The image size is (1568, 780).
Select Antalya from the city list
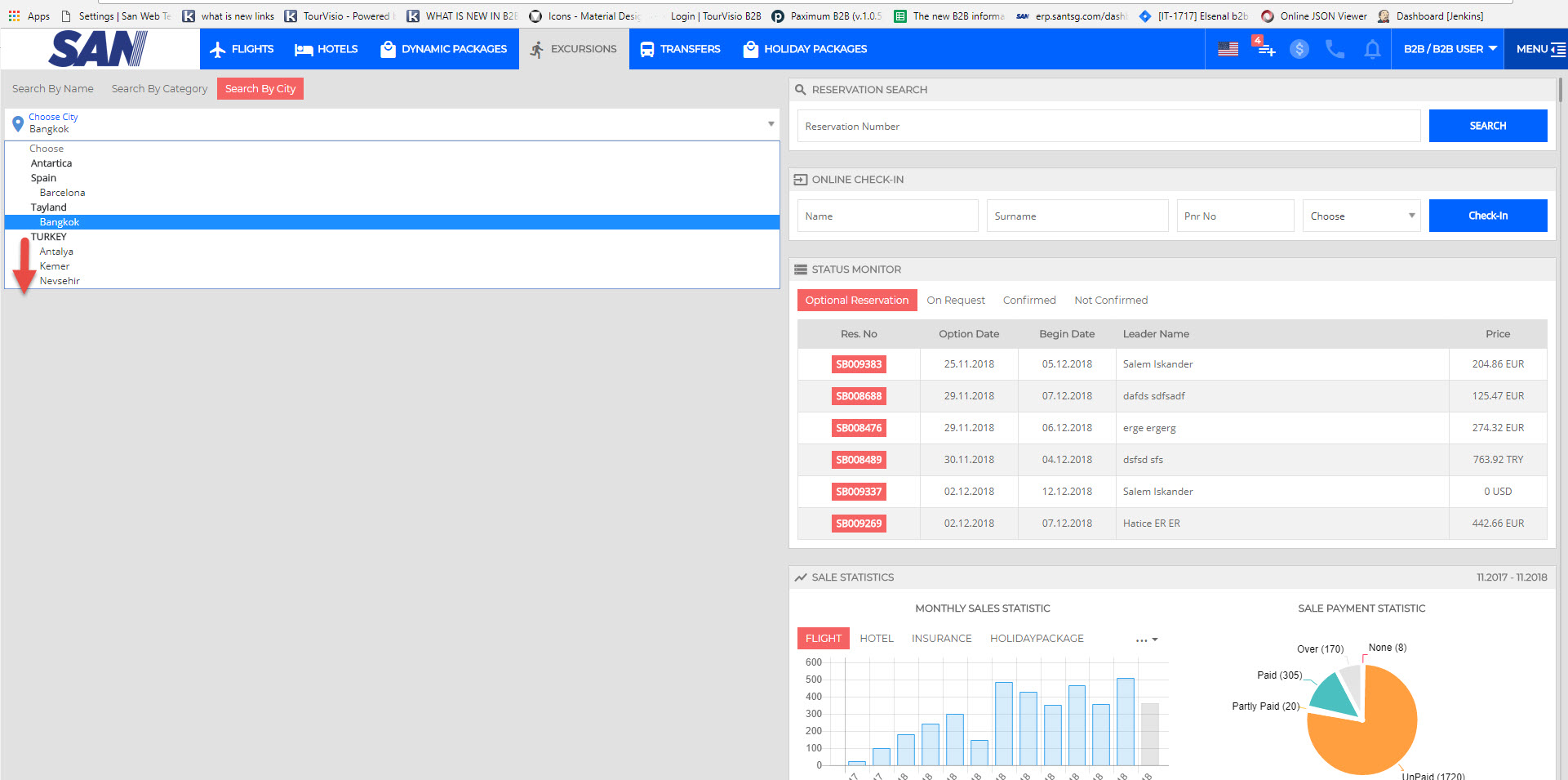click(56, 252)
